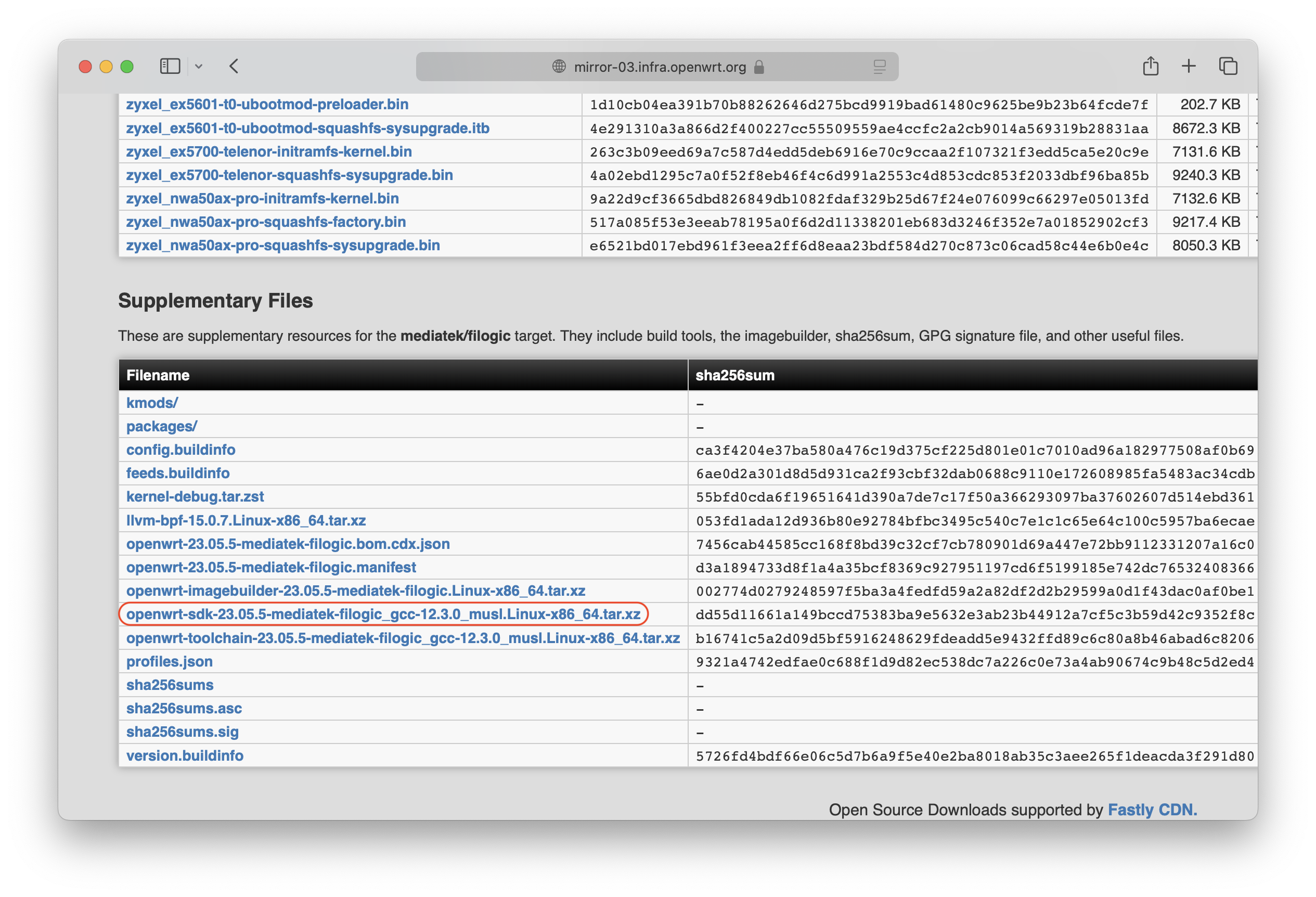This screenshot has height=897, width=1316.
Task: Open a new tab with plus icon
Action: point(1189,66)
